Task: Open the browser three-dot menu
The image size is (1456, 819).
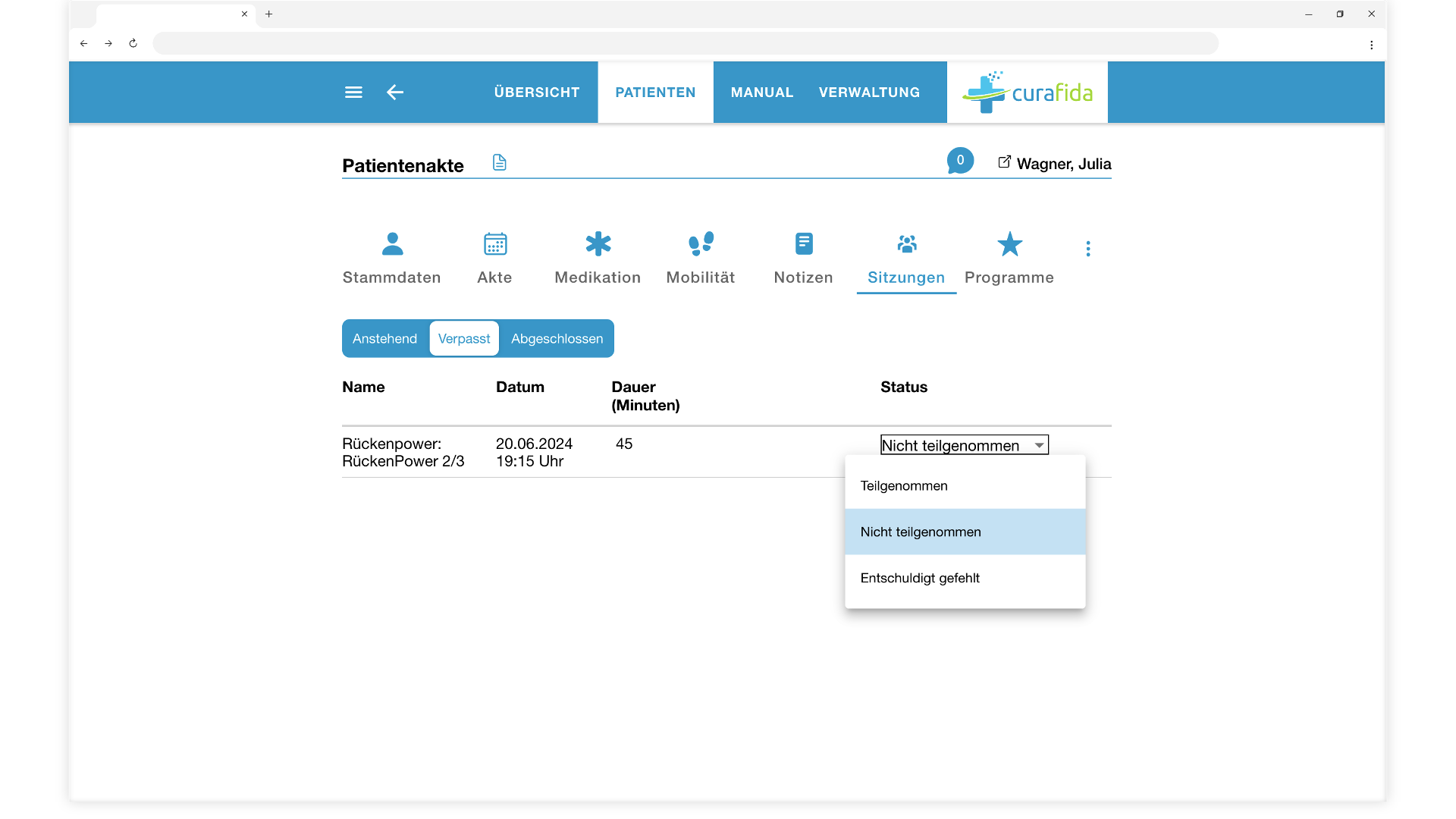Action: (x=1371, y=45)
